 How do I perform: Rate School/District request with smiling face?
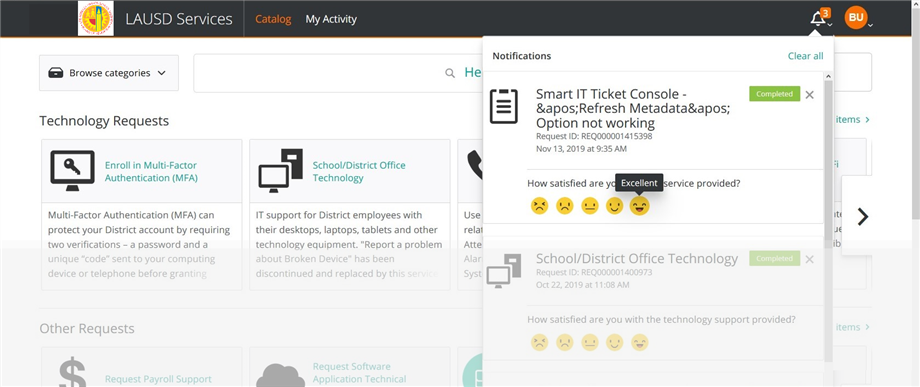click(x=614, y=342)
